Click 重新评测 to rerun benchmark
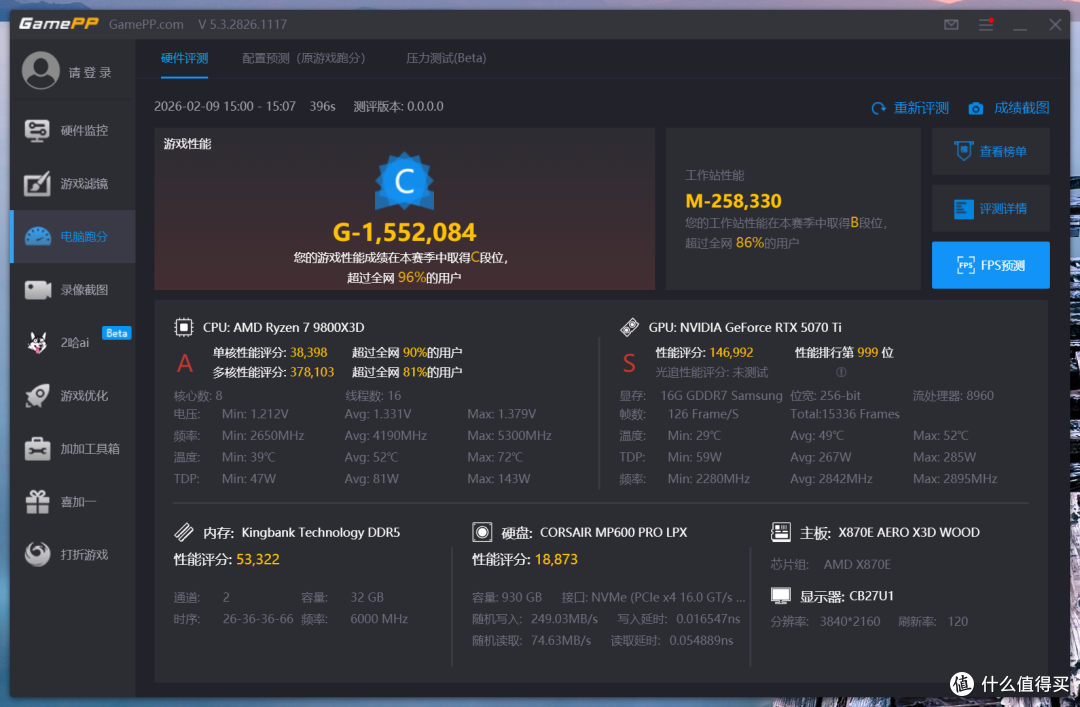This screenshot has height=707, width=1080. (x=910, y=108)
